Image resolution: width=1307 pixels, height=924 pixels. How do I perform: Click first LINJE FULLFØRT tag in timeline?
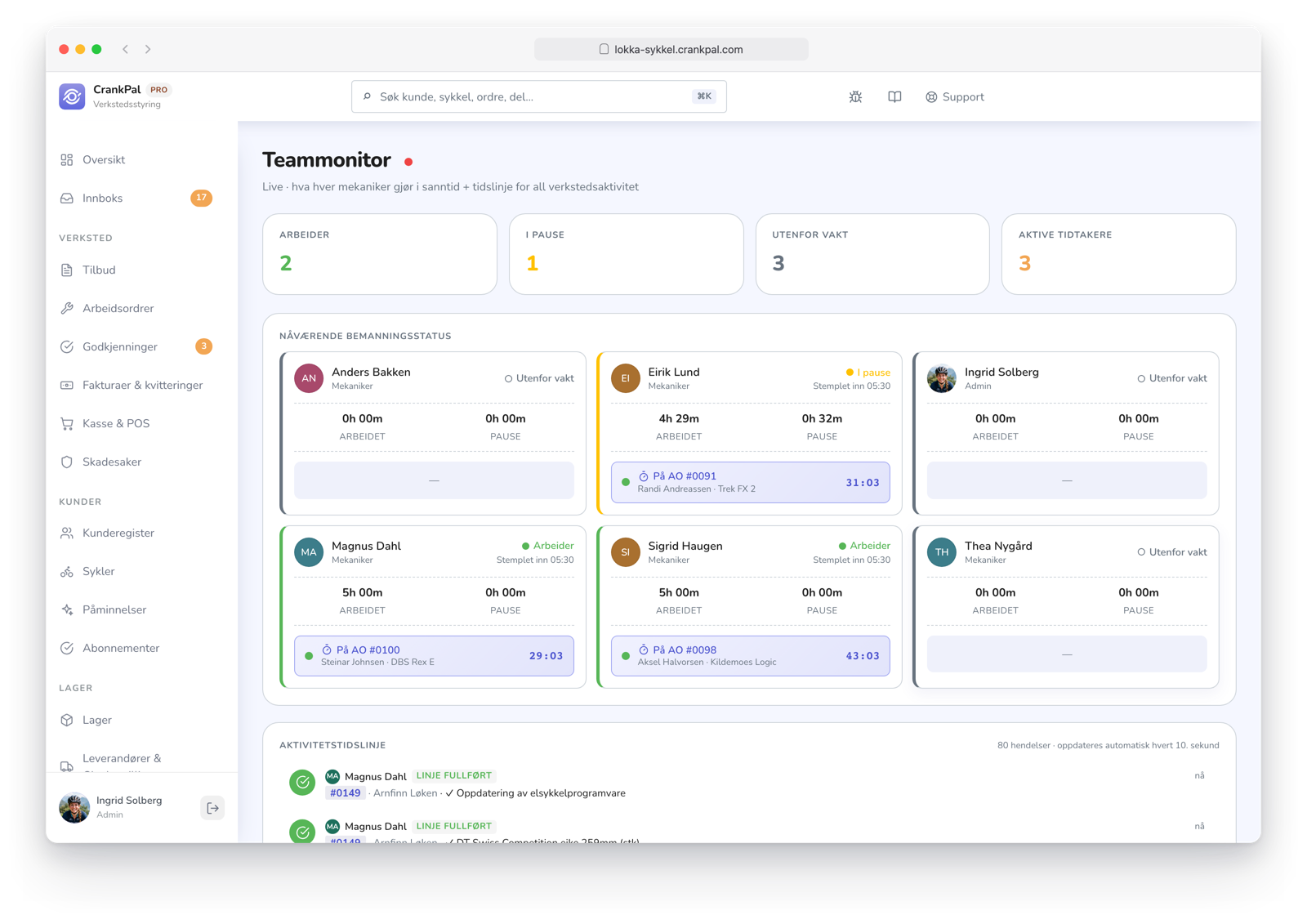tap(454, 776)
